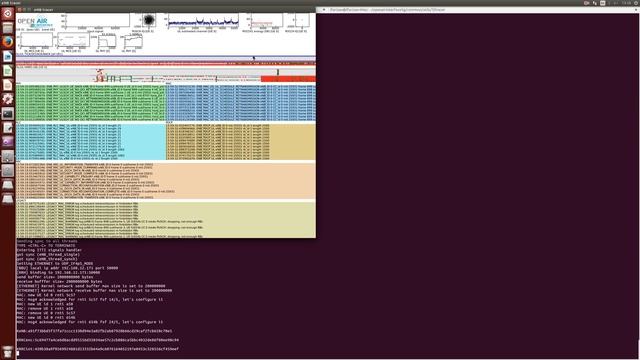Click the first plot in second row of tracer
The height and width of the screenshot is (360, 640).
point(37,41)
